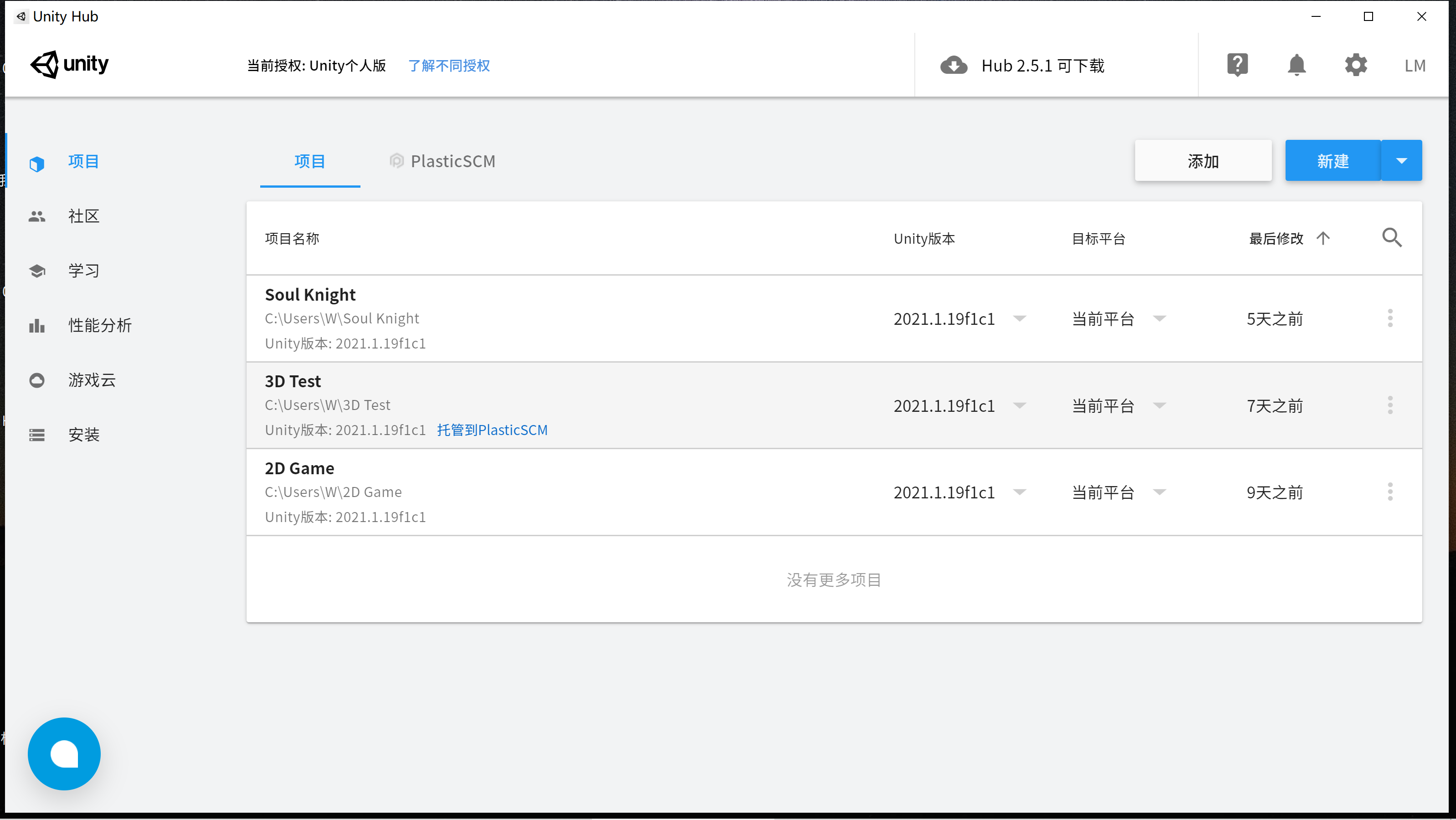Switch to the PlasticSCM tab

pyautogui.click(x=442, y=161)
